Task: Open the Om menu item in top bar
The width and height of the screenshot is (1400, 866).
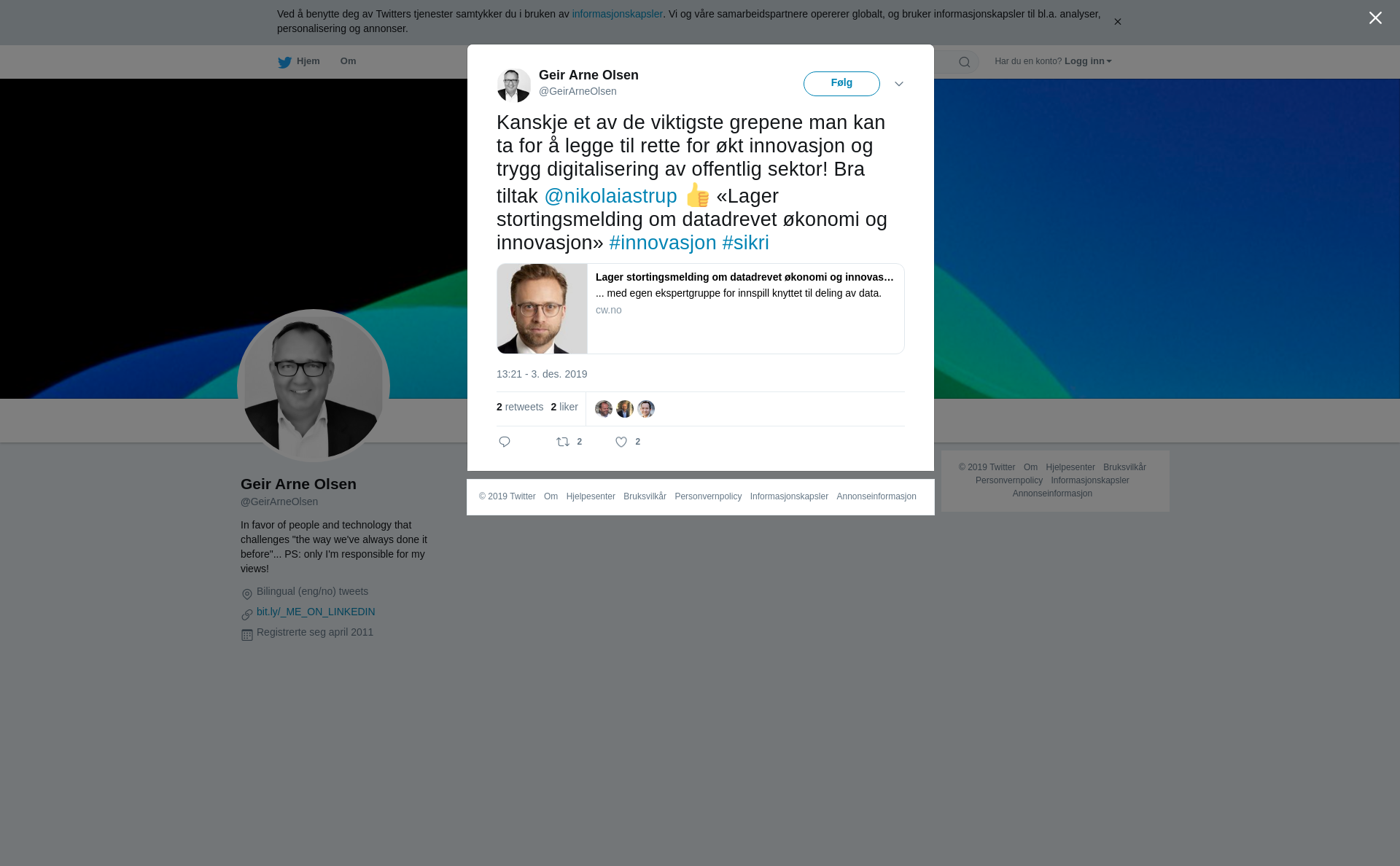Action: pos(348,61)
